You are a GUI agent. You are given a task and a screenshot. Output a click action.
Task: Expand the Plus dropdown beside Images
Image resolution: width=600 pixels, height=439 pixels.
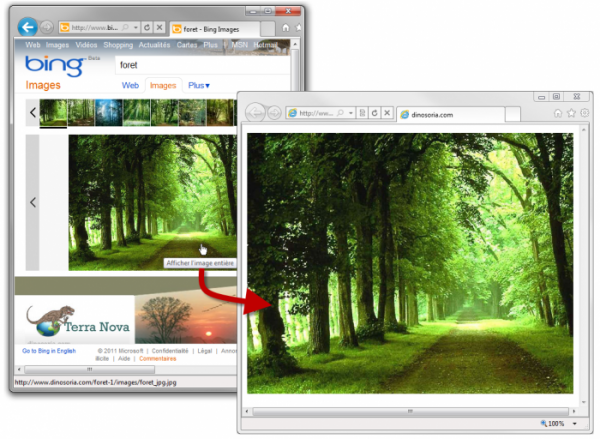tap(199, 86)
